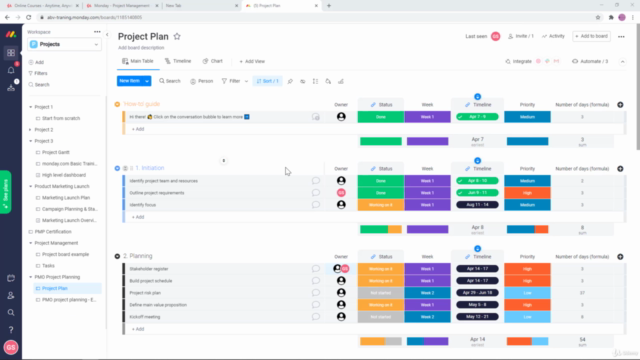
Task: Click Add View
Action: [x=252, y=61]
